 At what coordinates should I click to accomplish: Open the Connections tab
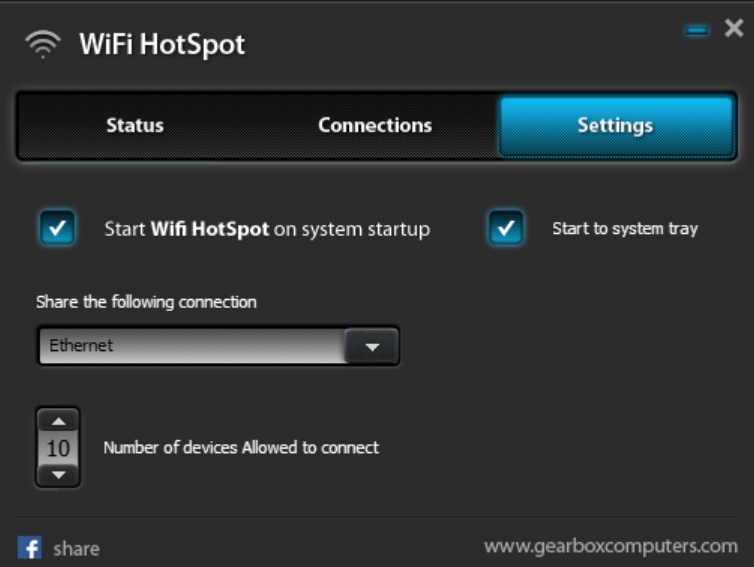click(x=375, y=126)
